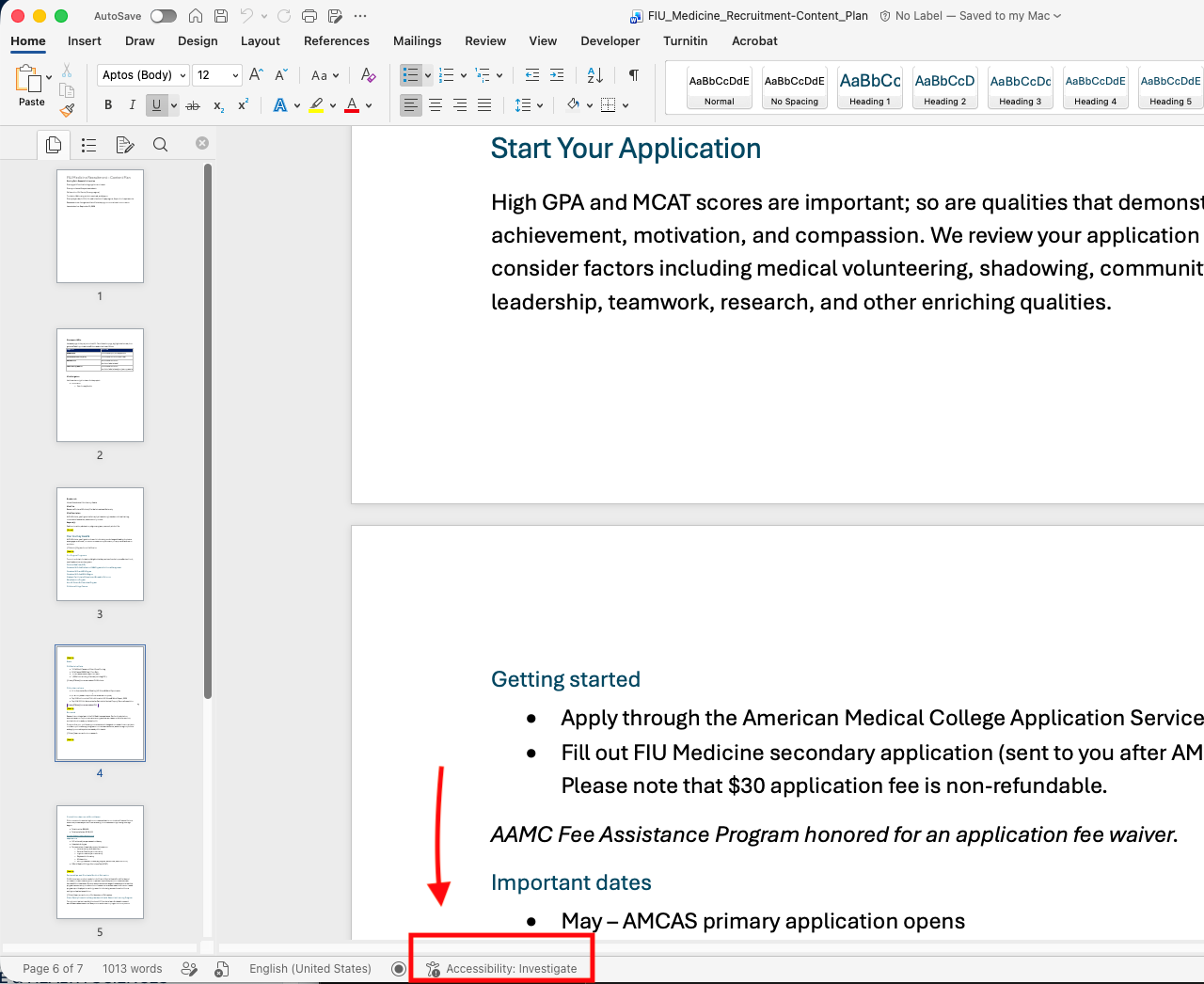The height and width of the screenshot is (984, 1204).
Task: Open the Insert ribbon tab
Action: click(84, 41)
